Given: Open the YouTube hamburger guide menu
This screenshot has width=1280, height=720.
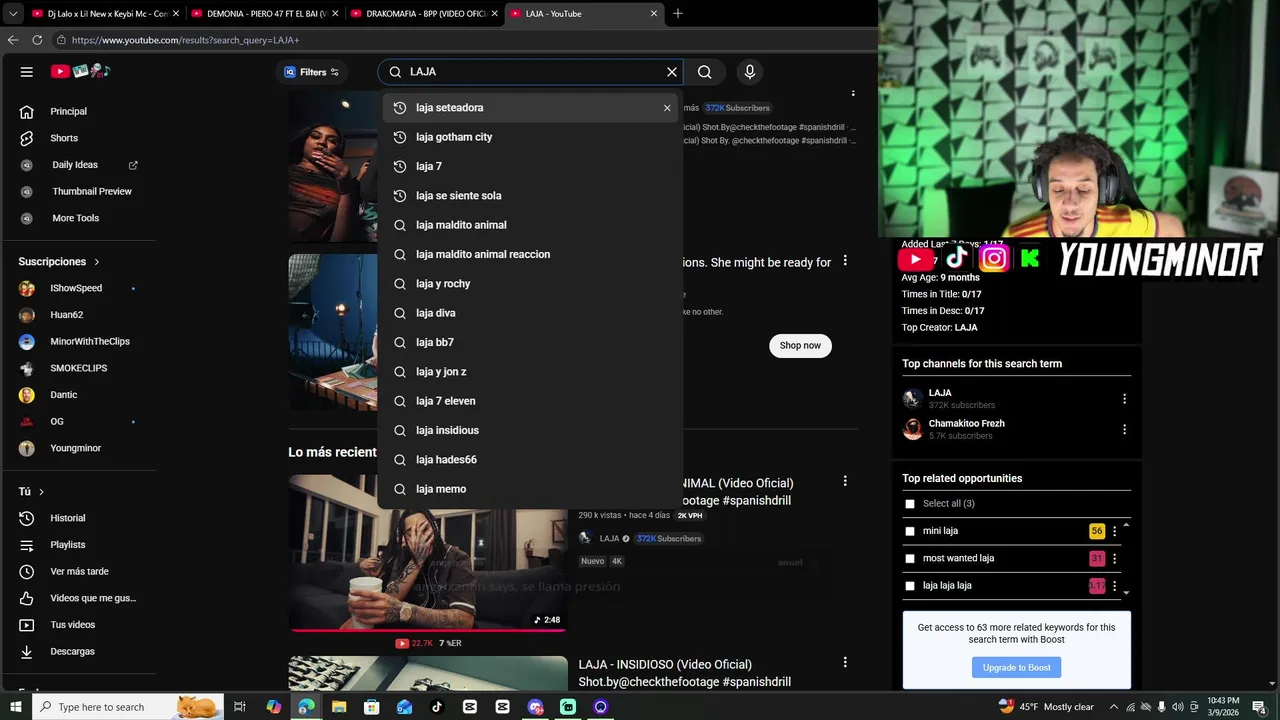Looking at the screenshot, I should 27,72.
